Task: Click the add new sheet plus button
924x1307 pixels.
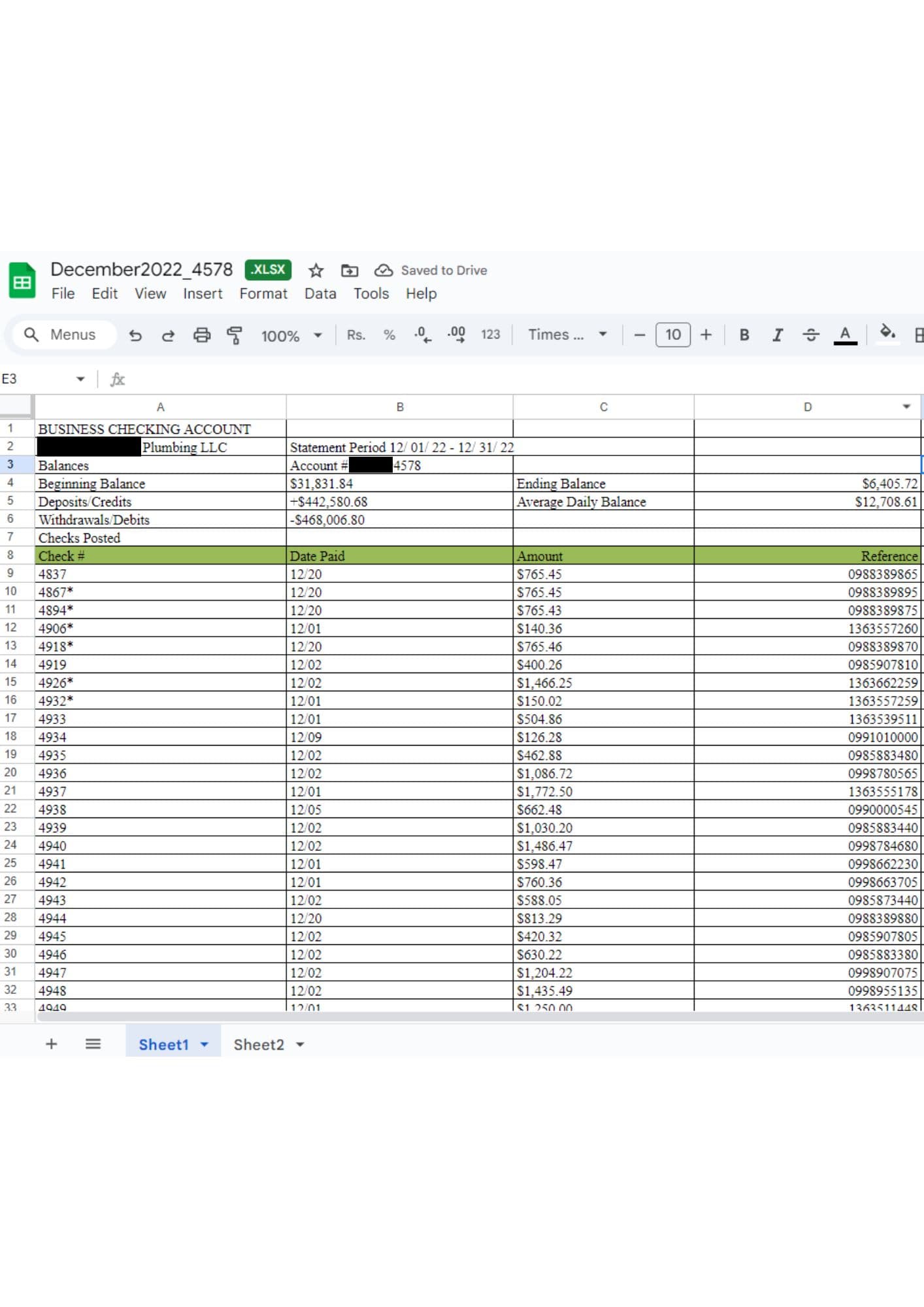Action: (51, 1044)
